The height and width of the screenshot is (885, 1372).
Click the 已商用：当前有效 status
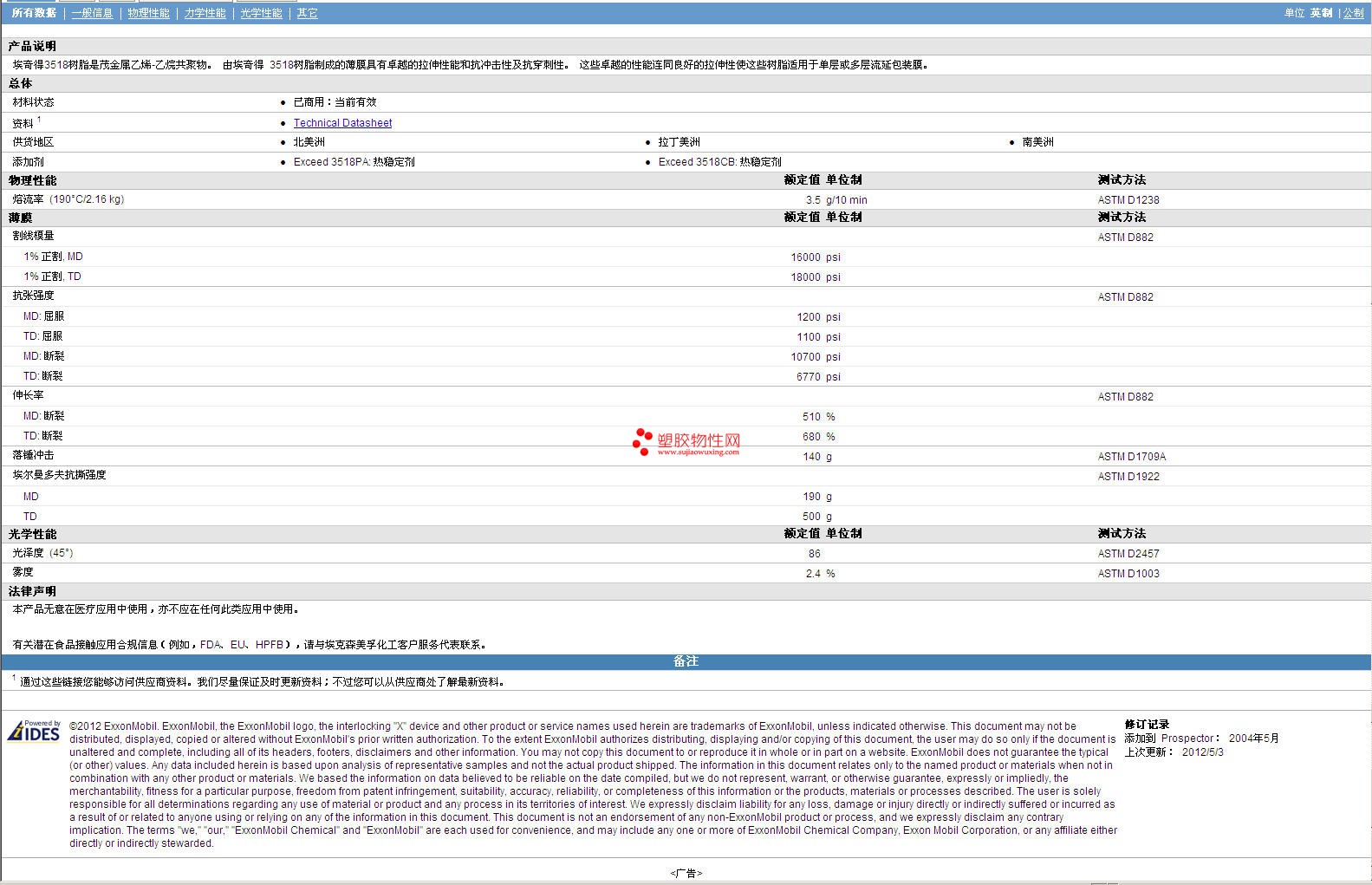335,102
